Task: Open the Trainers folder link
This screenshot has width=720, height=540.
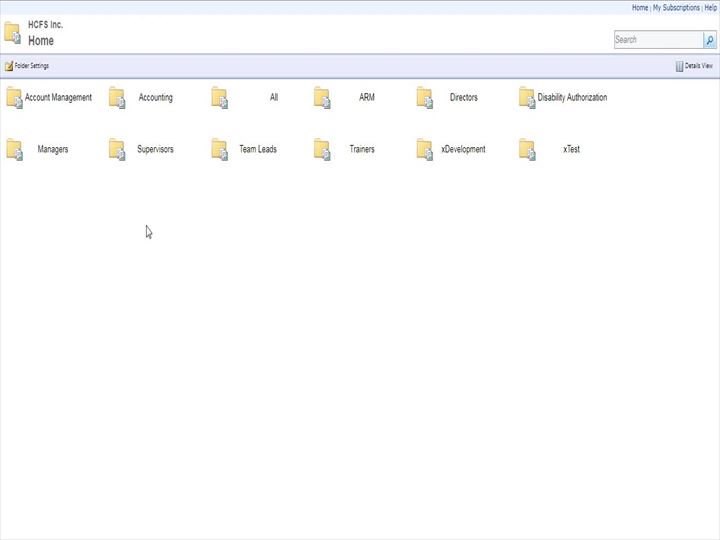Action: pos(362,150)
